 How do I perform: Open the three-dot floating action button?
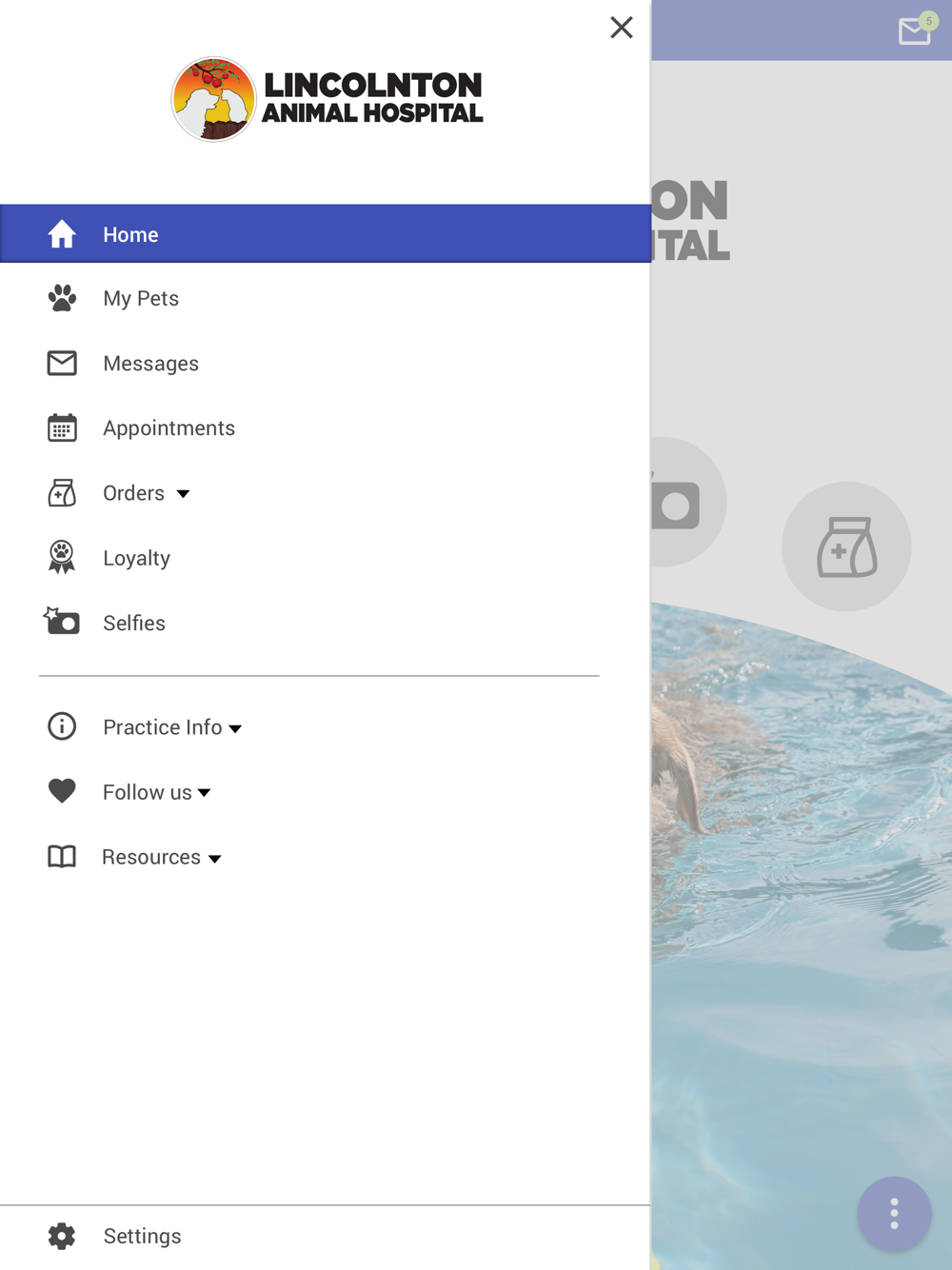coord(894,1214)
